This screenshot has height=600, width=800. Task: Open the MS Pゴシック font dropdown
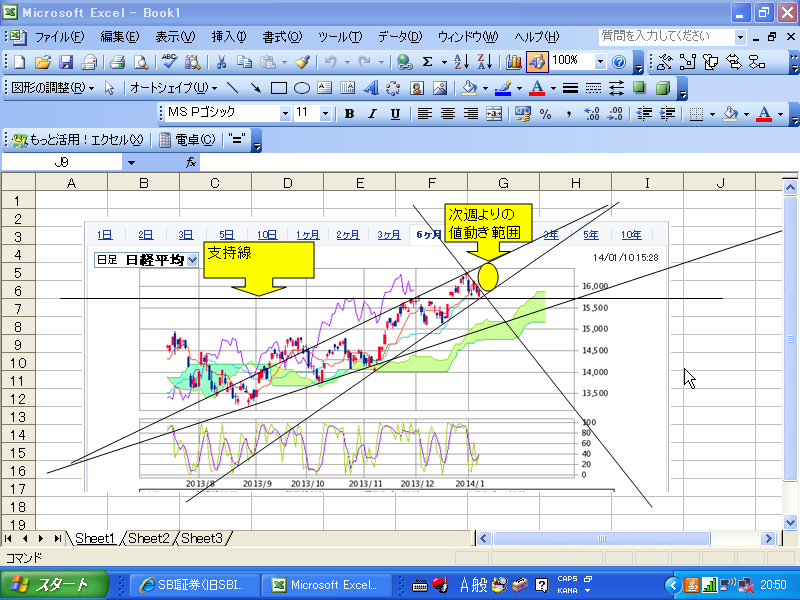pyautogui.click(x=284, y=114)
